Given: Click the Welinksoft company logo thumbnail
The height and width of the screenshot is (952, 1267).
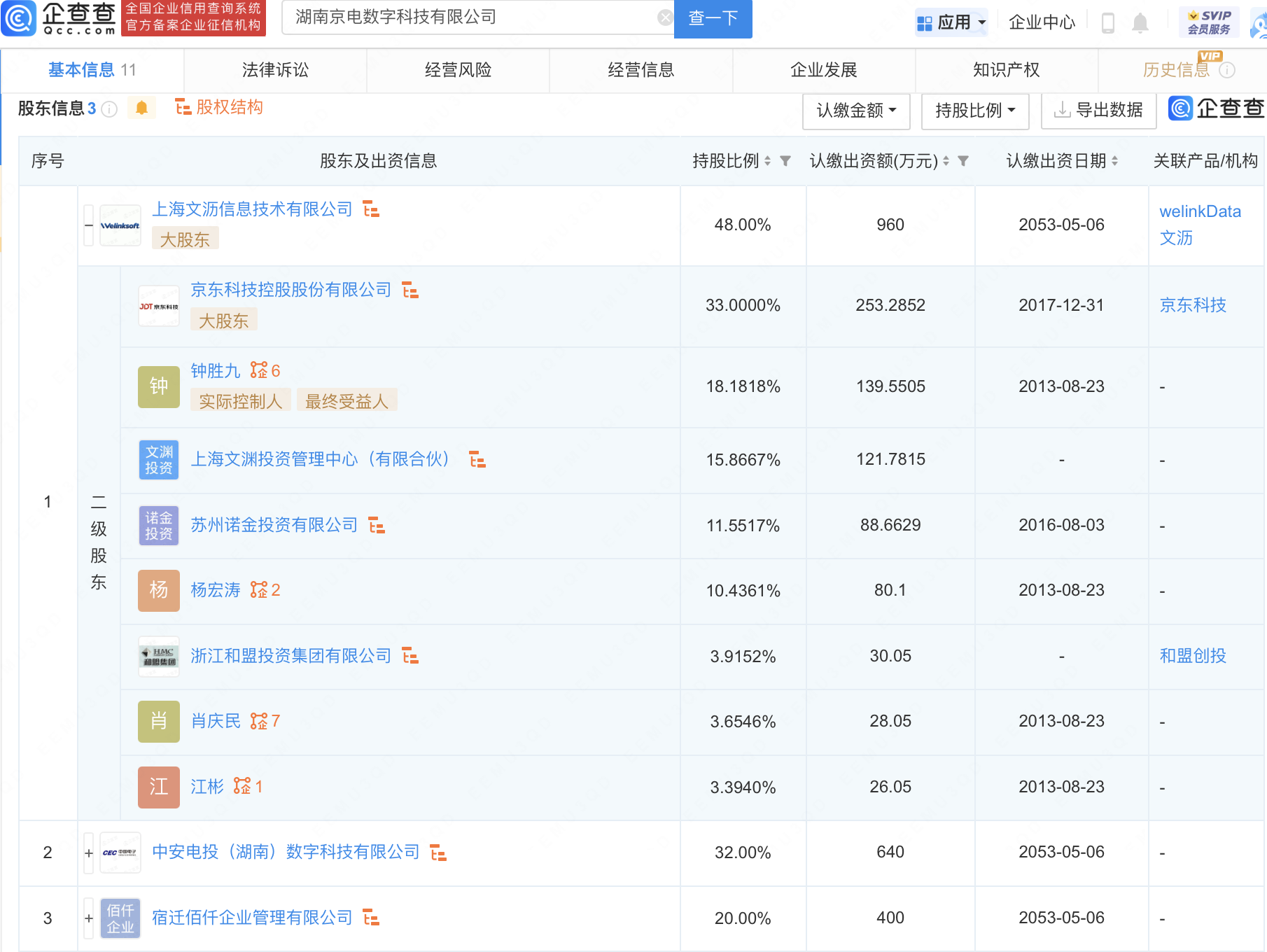Looking at the screenshot, I should point(120,225).
